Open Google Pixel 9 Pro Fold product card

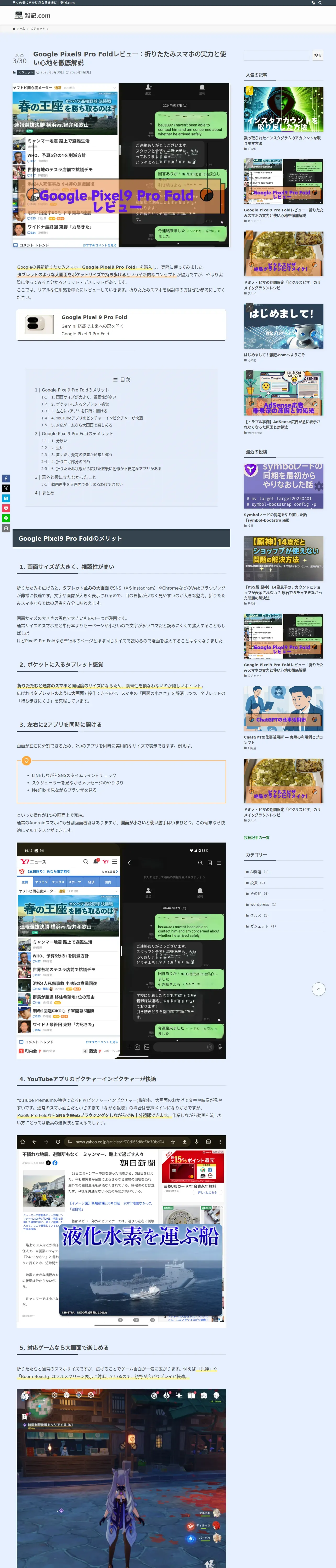pos(121,325)
